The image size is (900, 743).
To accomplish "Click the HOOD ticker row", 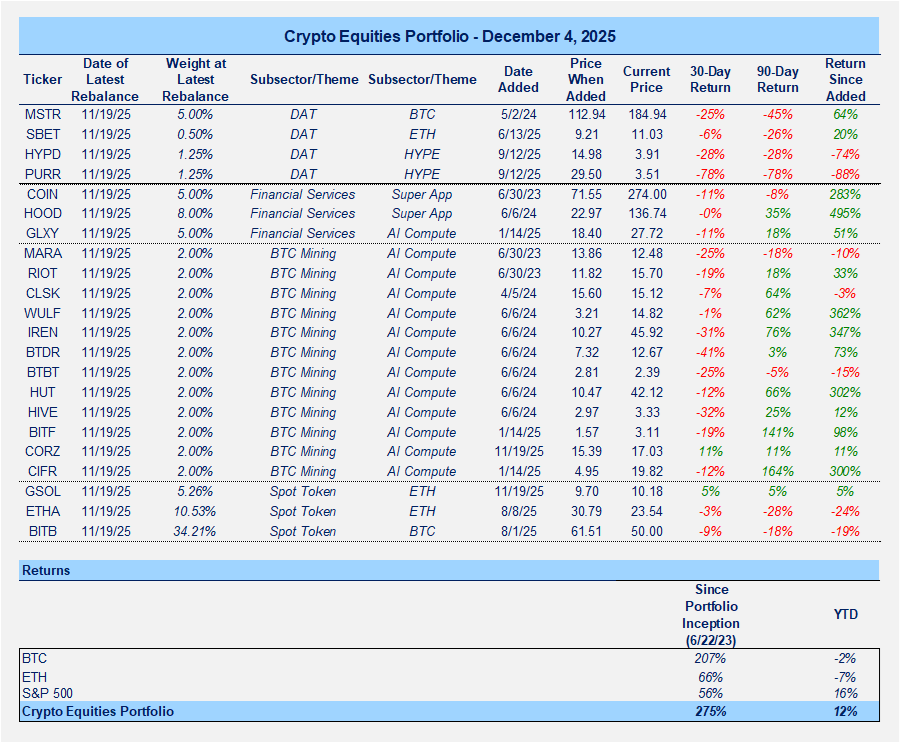I will point(42,213).
